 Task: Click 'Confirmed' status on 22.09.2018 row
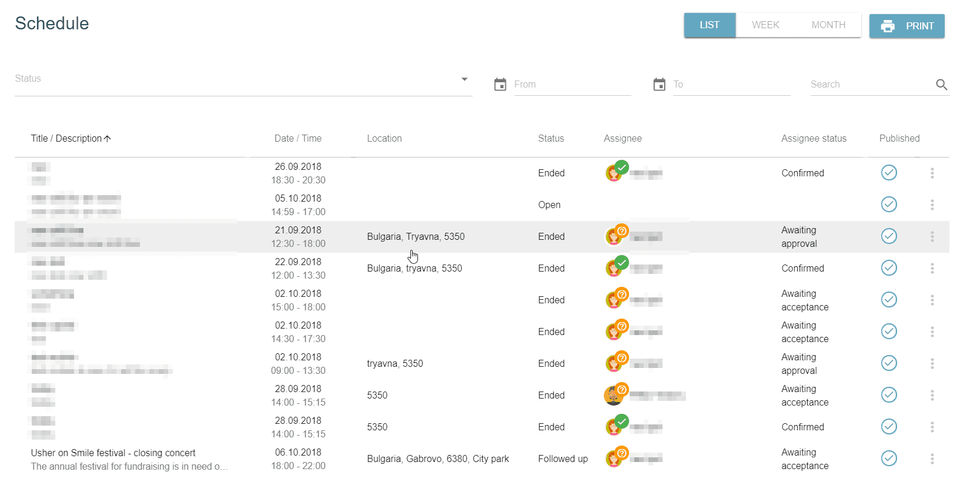[803, 268]
